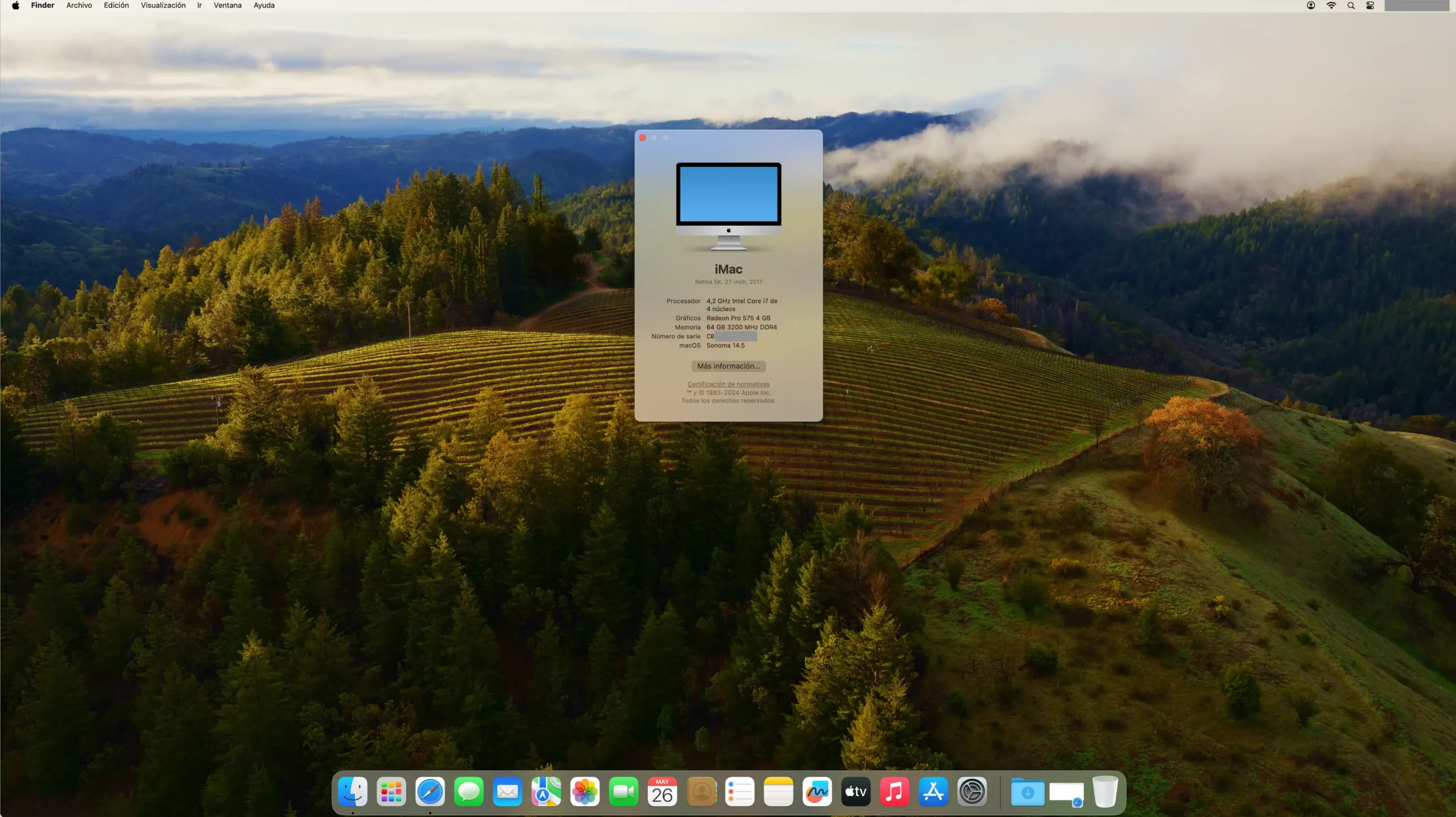
Task: Open the Apple menu
Action: (15, 6)
